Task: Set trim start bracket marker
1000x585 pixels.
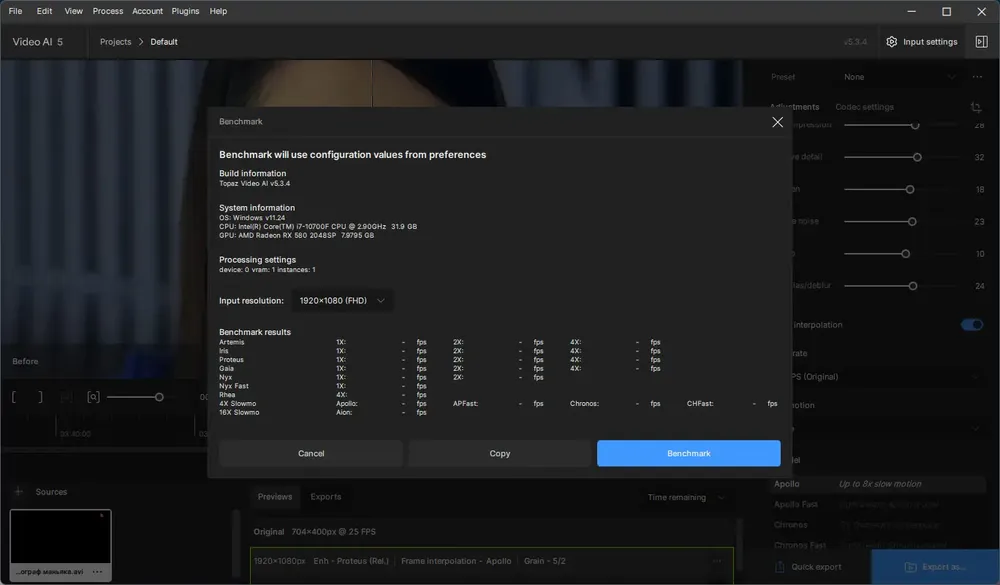Action: (x=14, y=397)
